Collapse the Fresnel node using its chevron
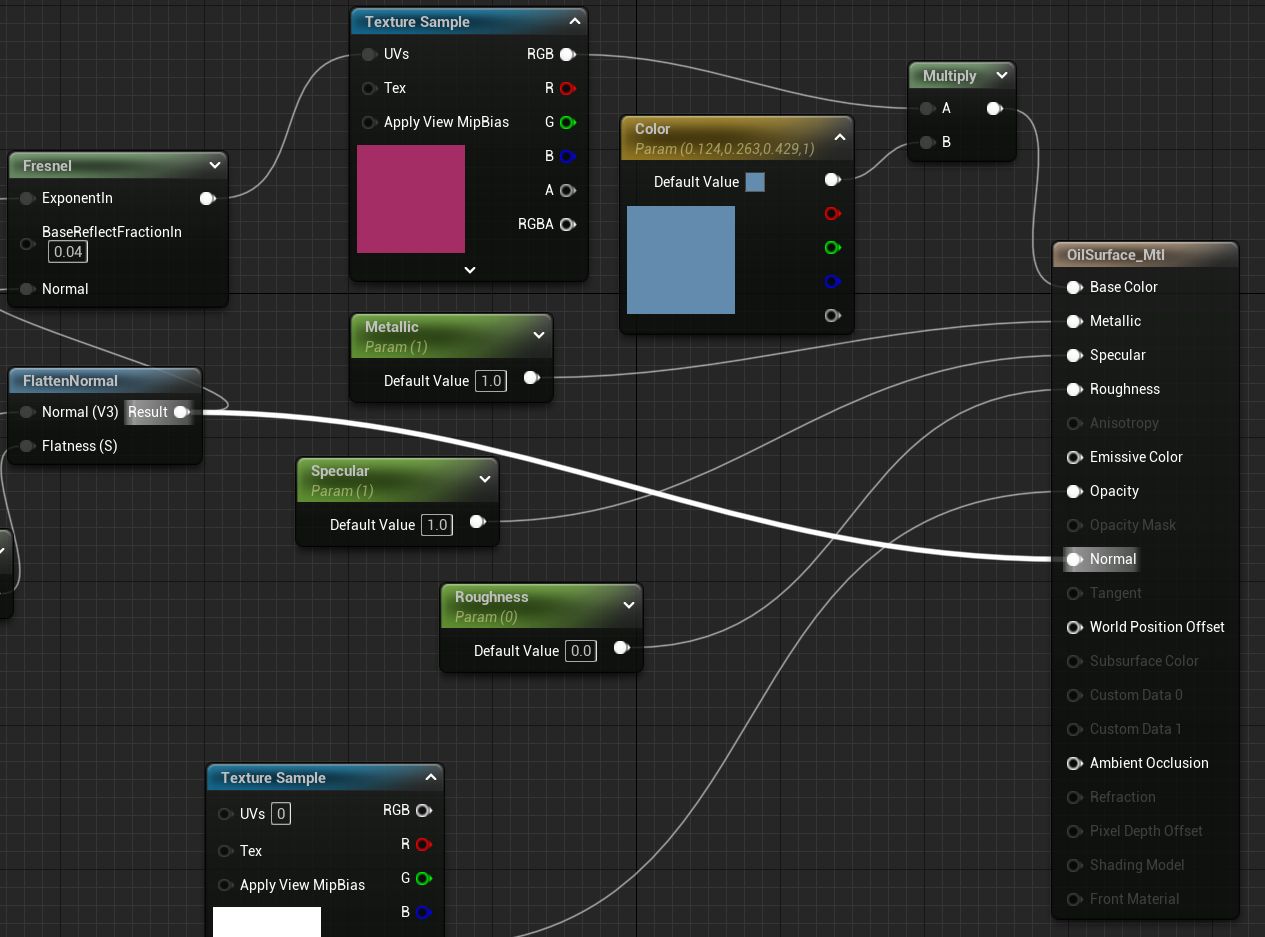Image resolution: width=1265 pixels, height=937 pixels. point(214,166)
